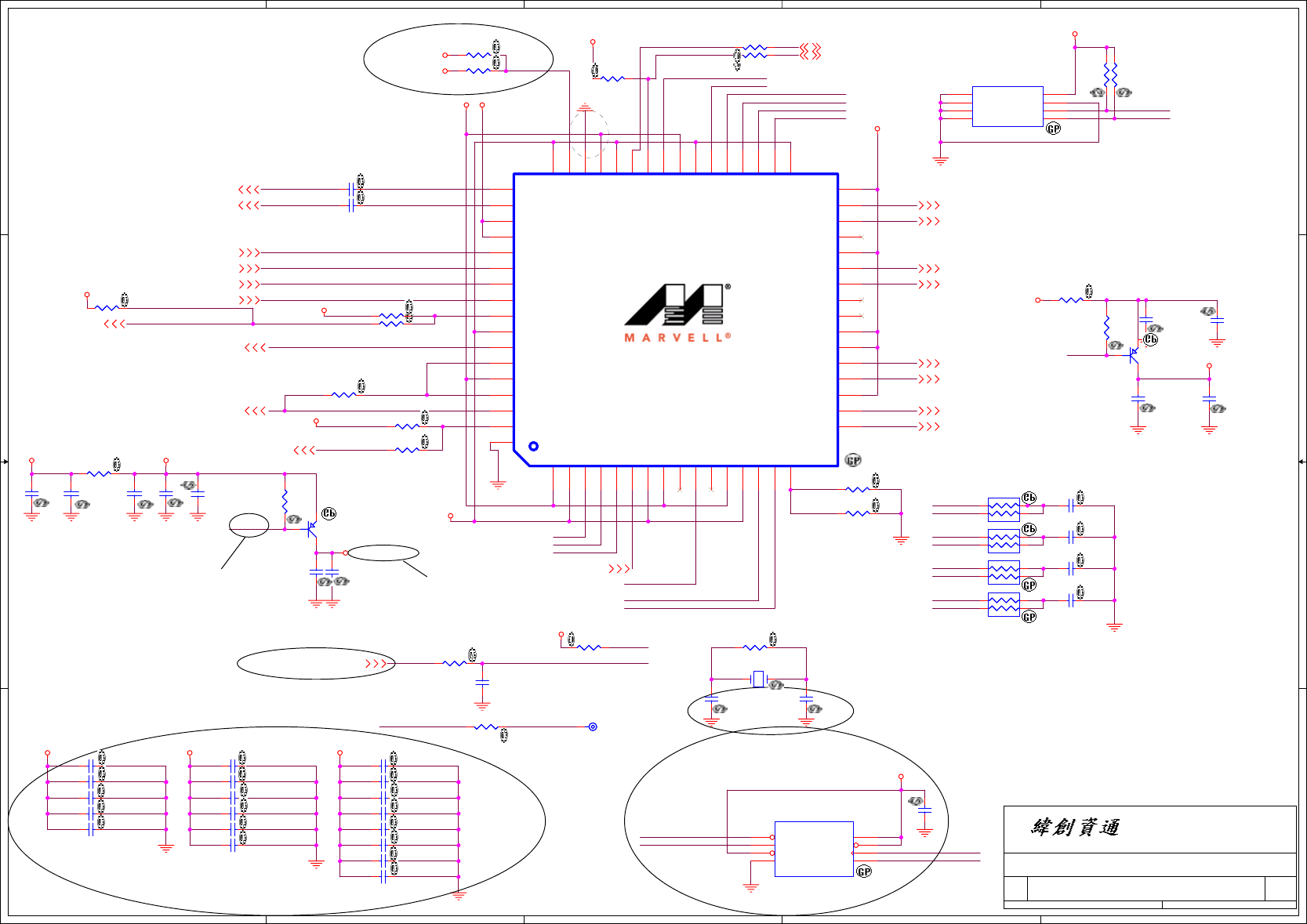Select the double-arrow bidirectional port at top
The height and width of the screenshot is (924, 1307).
pyautogui.click(x=810, y=52)
